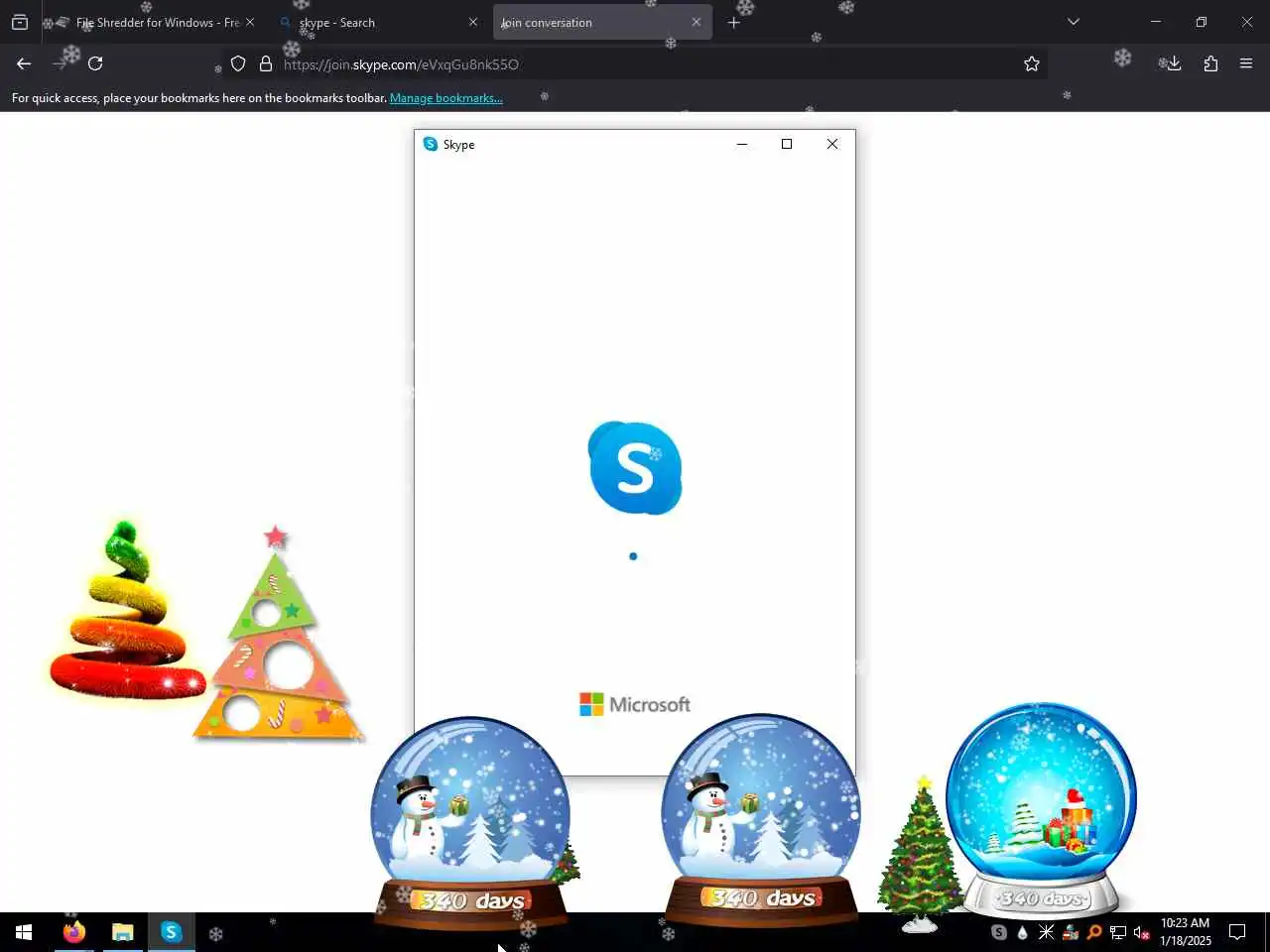The image size is (1270, 952).
Task: Open the tracking protection shield
Action: coord(238,63)
